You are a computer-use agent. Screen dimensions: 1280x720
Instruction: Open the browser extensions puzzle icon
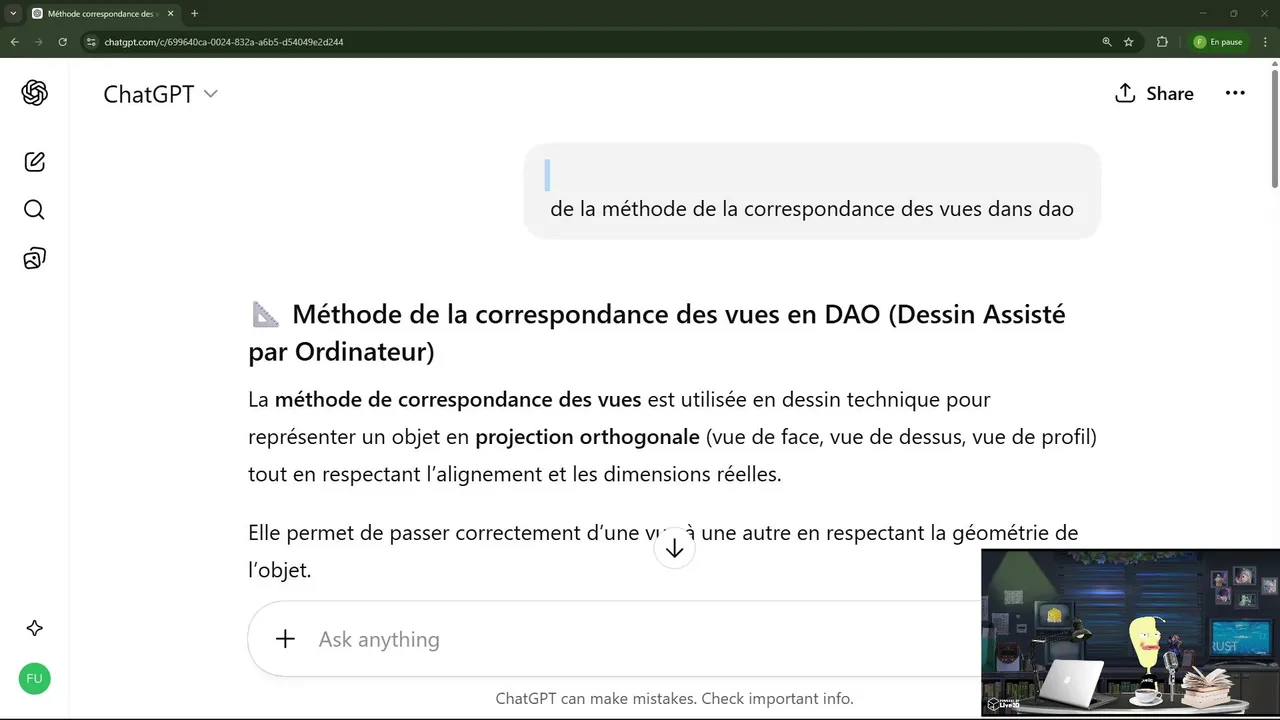point(1162,42)
